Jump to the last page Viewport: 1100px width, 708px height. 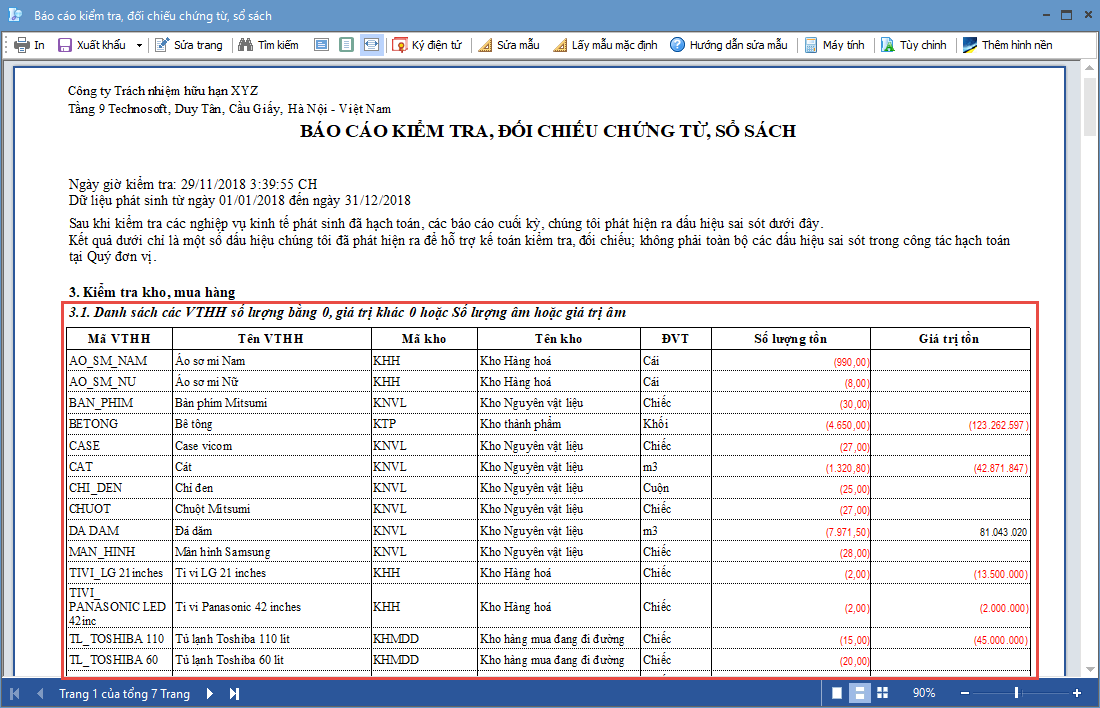[234, 693]
